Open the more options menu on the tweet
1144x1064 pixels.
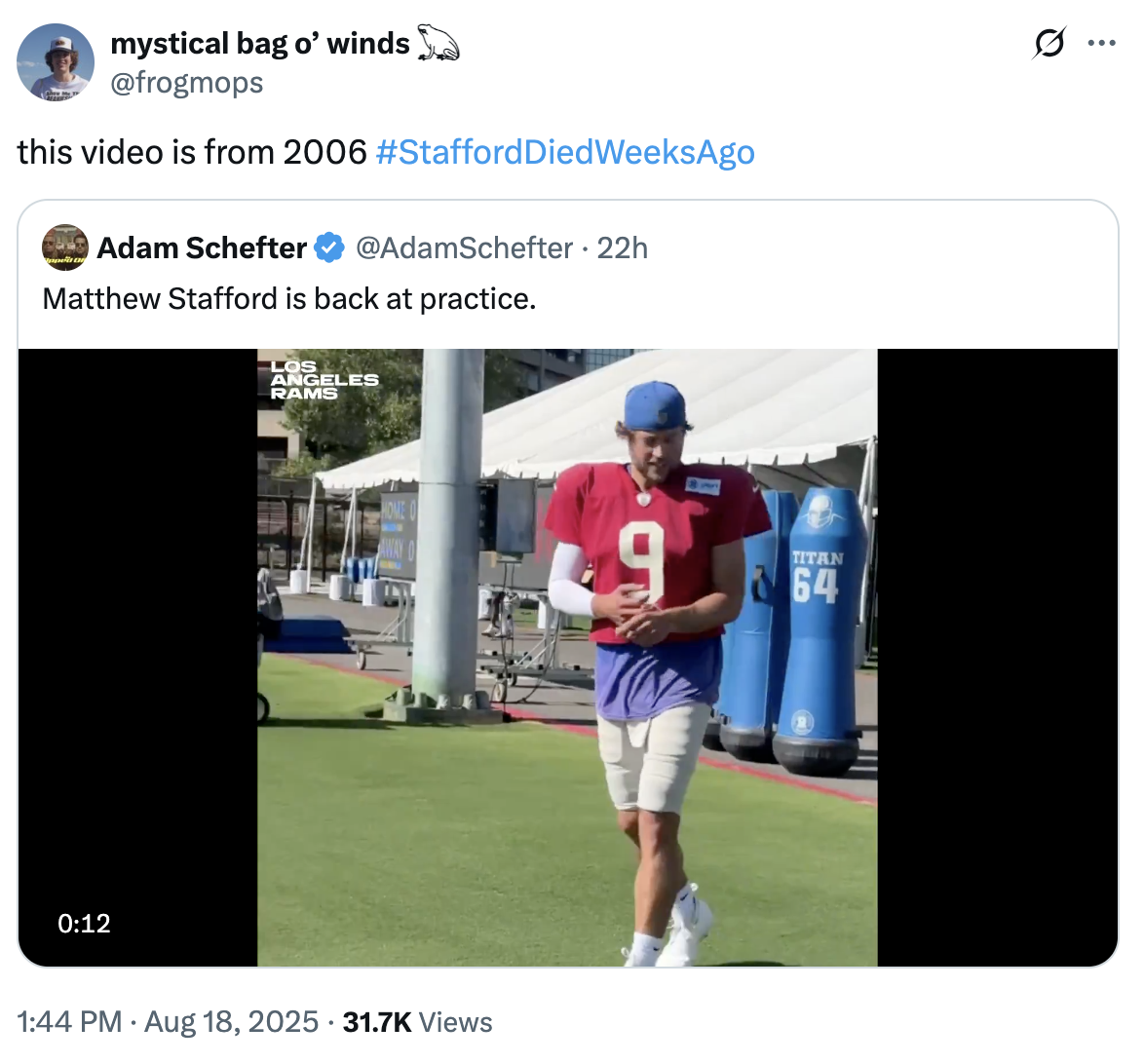pyautogui.click(x=1102, y=43)
